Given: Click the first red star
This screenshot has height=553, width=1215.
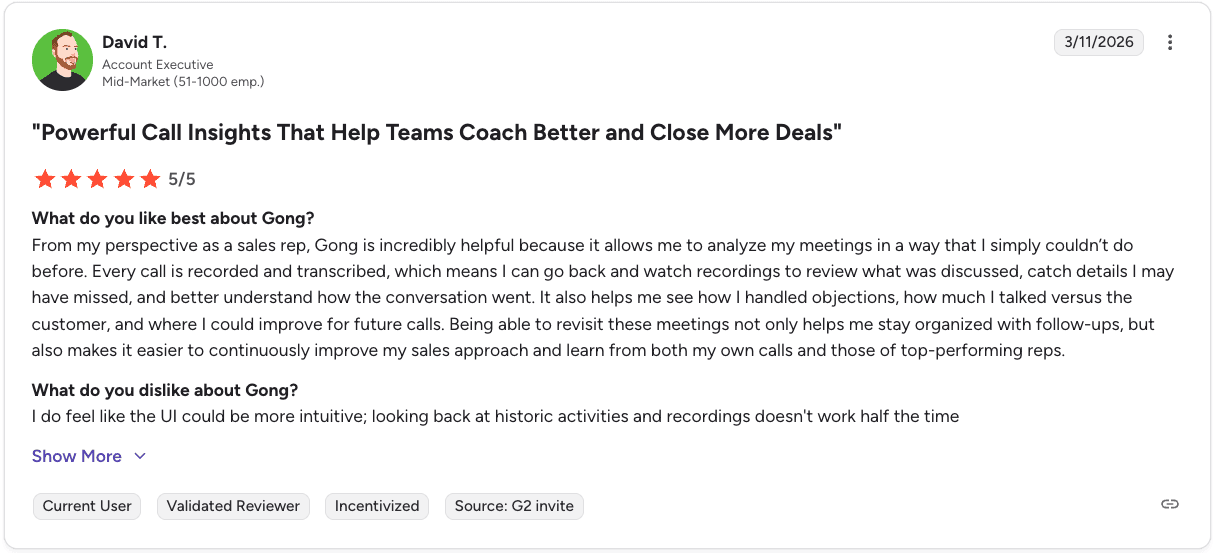Looking at the screenshot, I should 45,180.
